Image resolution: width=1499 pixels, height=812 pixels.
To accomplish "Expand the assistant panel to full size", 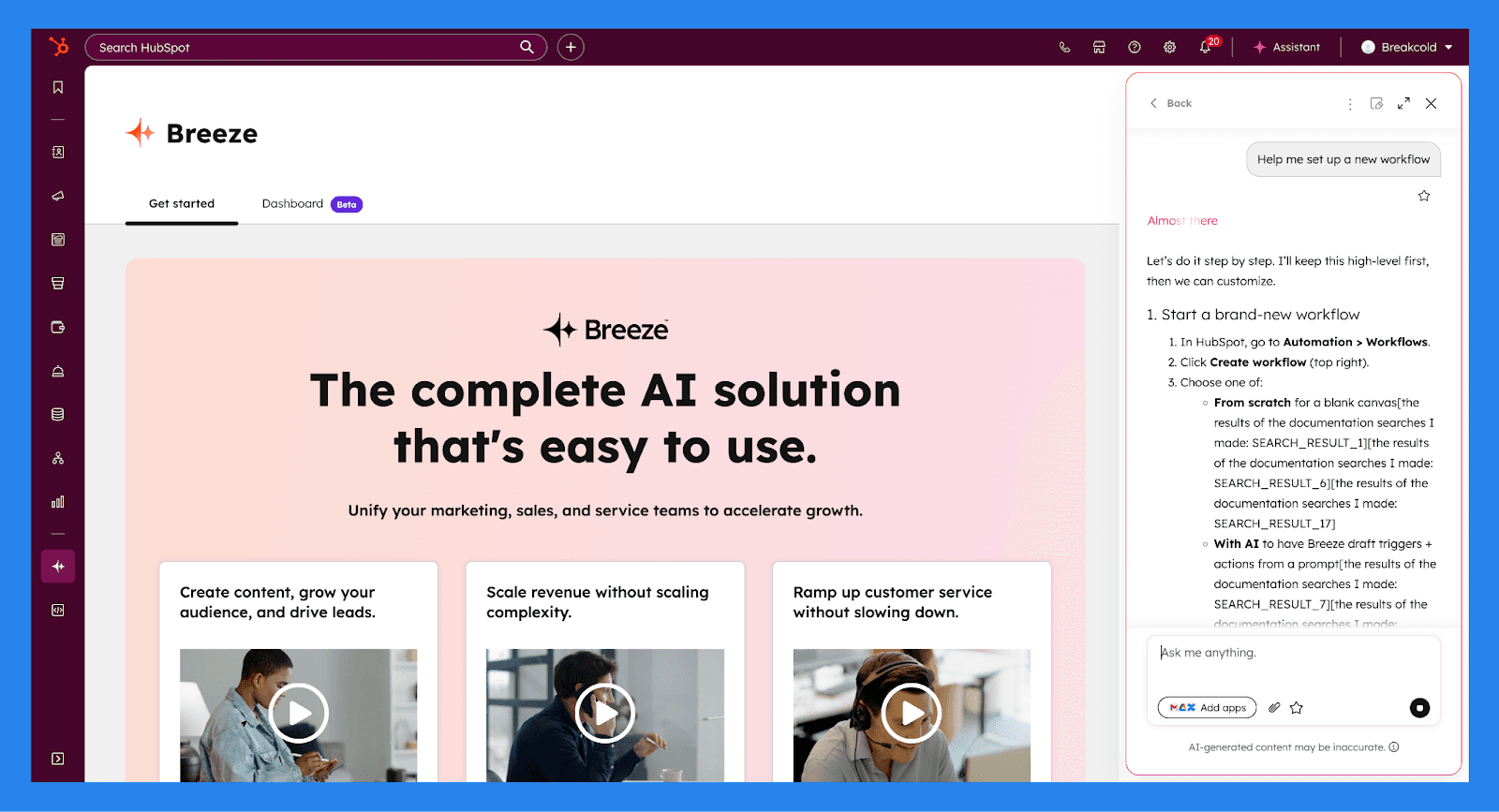I will [1403, 103].
